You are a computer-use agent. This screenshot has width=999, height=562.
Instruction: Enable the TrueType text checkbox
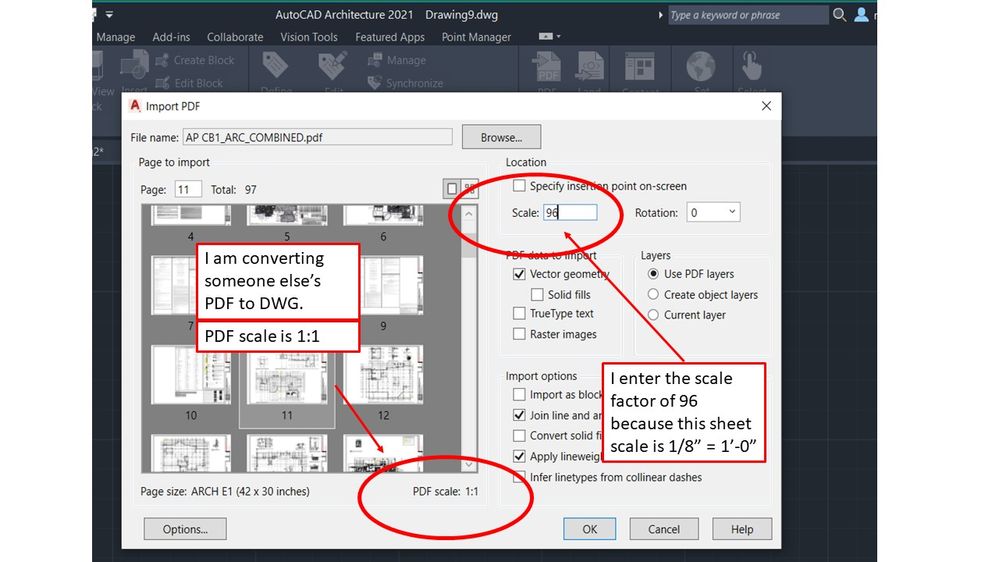[x=519, y=313]
